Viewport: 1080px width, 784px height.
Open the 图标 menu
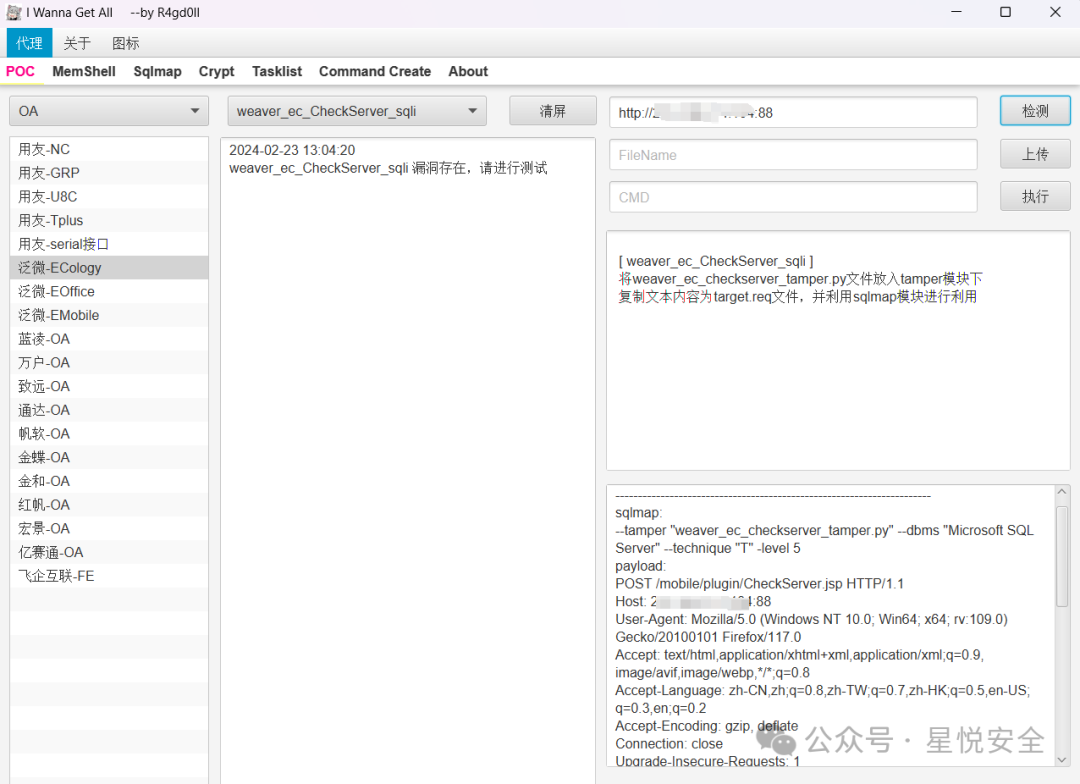click(125, 43)
